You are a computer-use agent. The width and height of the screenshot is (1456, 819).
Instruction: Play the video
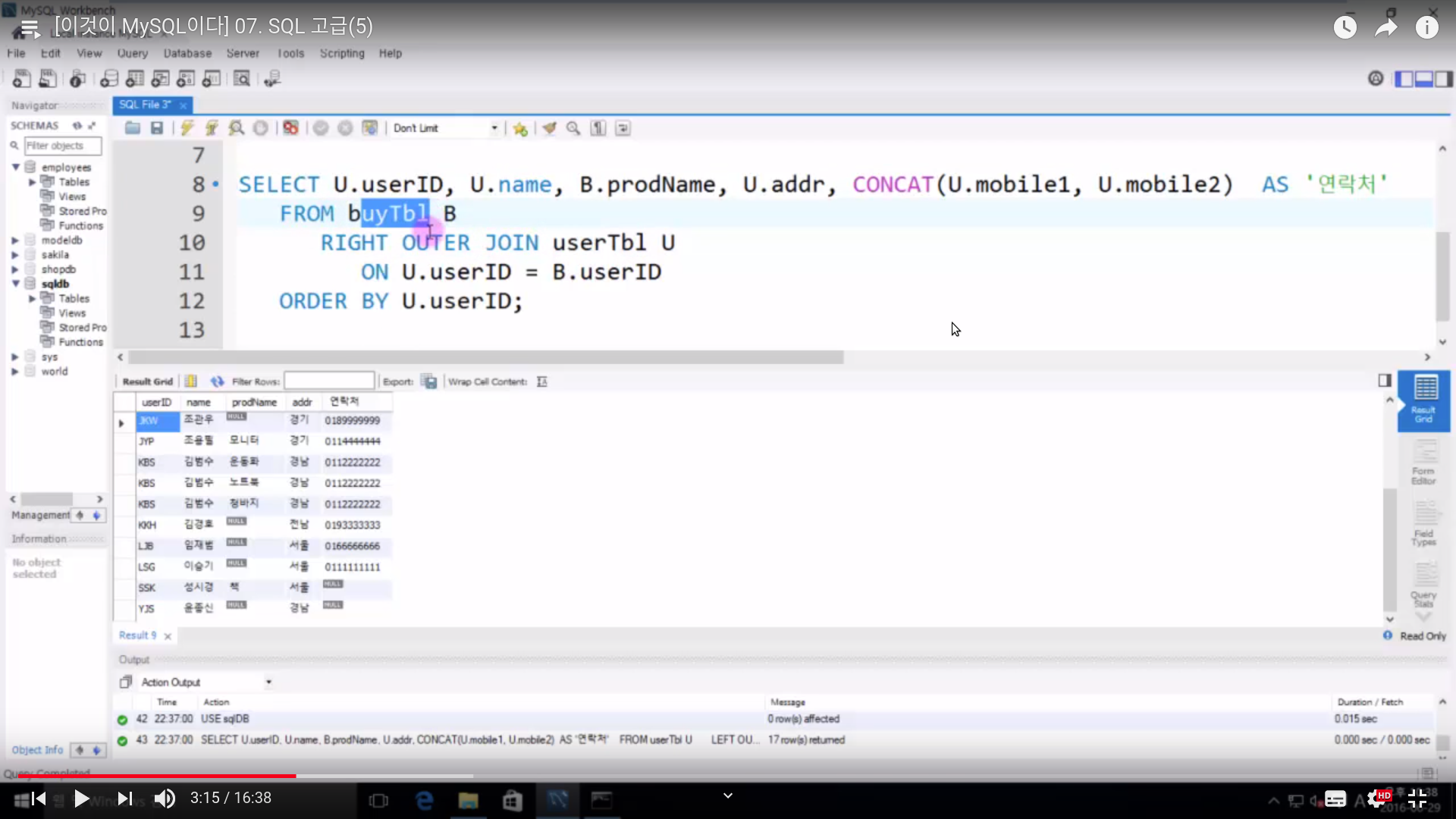(x=81, y=798)
